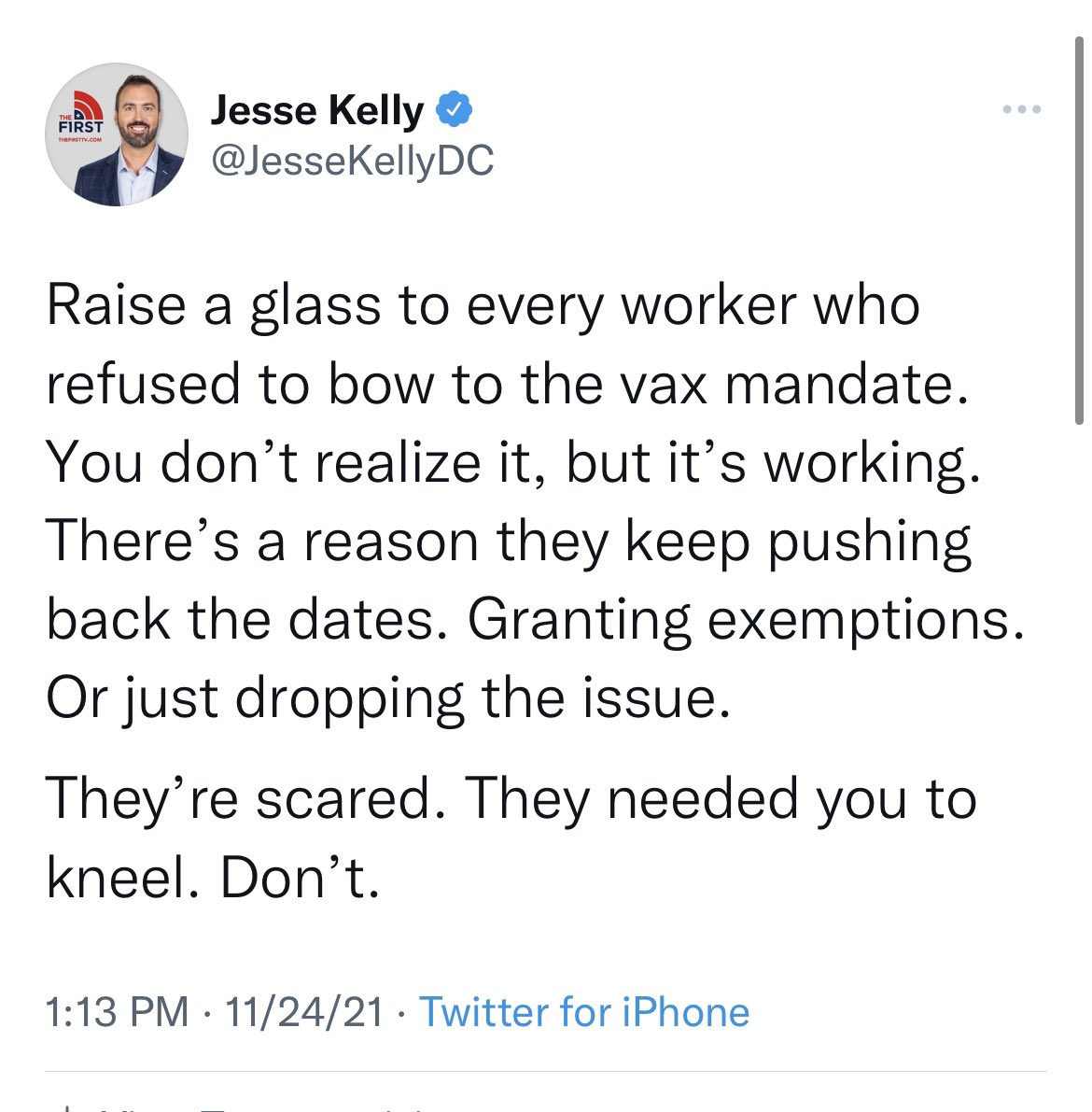Click the 11/24/21 date
This screenshot has height=1112, width=1092.
coord(304,1011)
